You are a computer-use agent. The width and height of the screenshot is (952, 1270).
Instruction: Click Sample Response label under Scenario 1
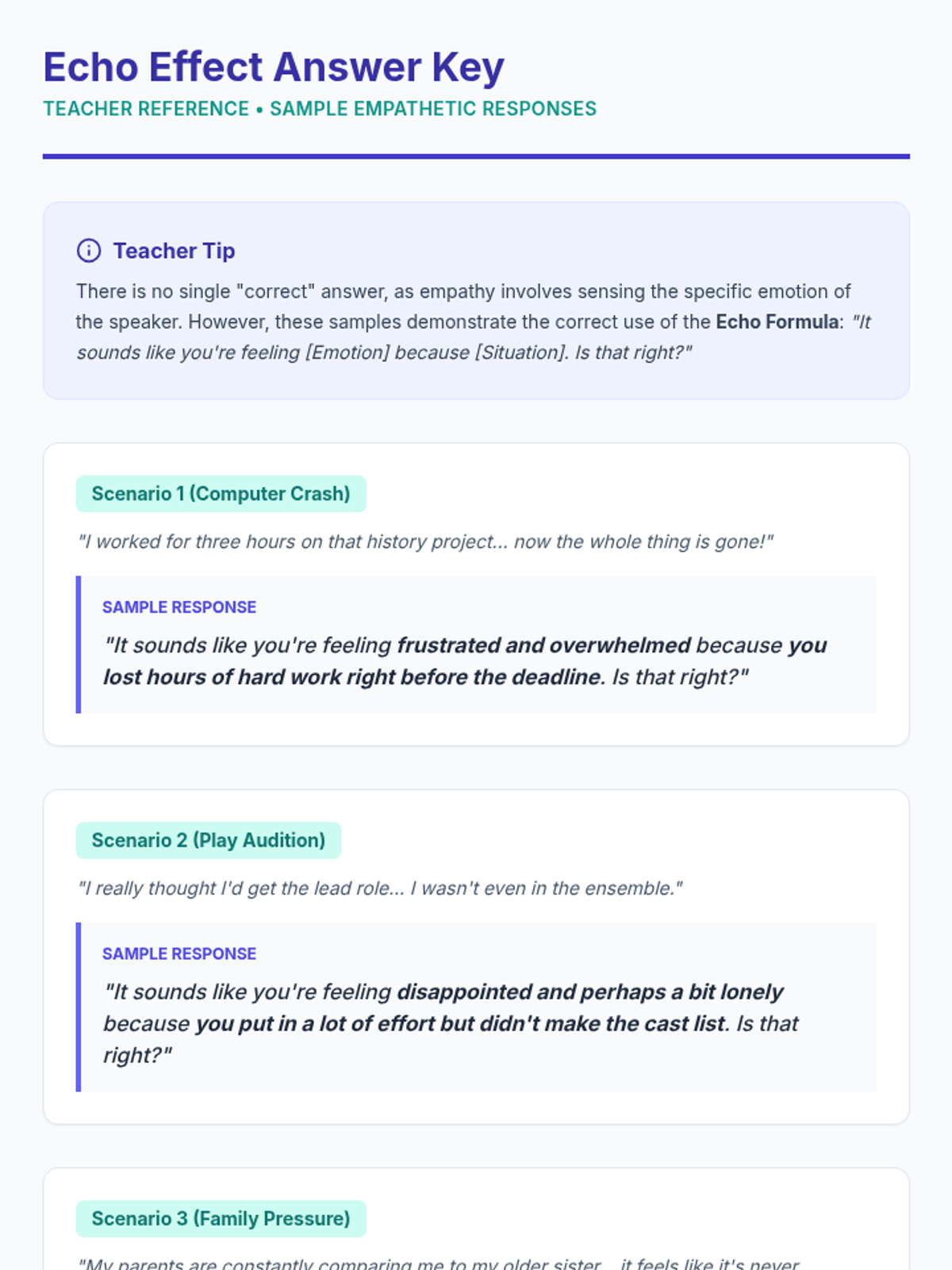179,607
